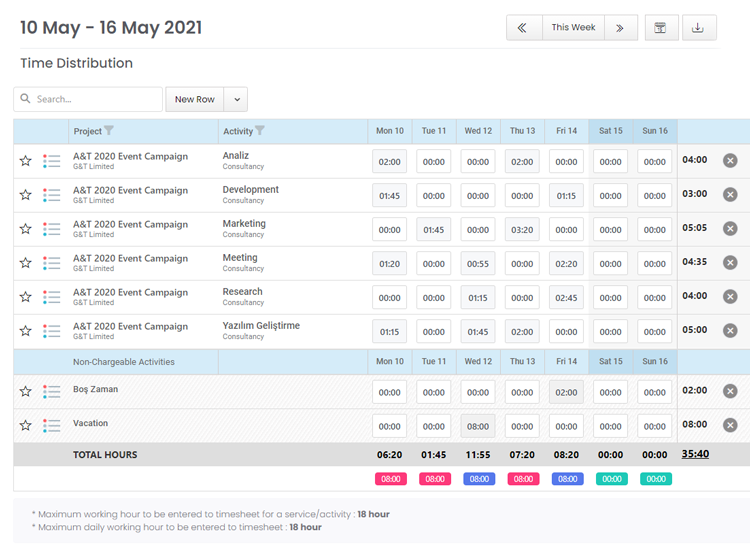The width and height of the screenshot is (750, 553).
Task: Remove the Analiz row
Action: click(x=730, y=161)
